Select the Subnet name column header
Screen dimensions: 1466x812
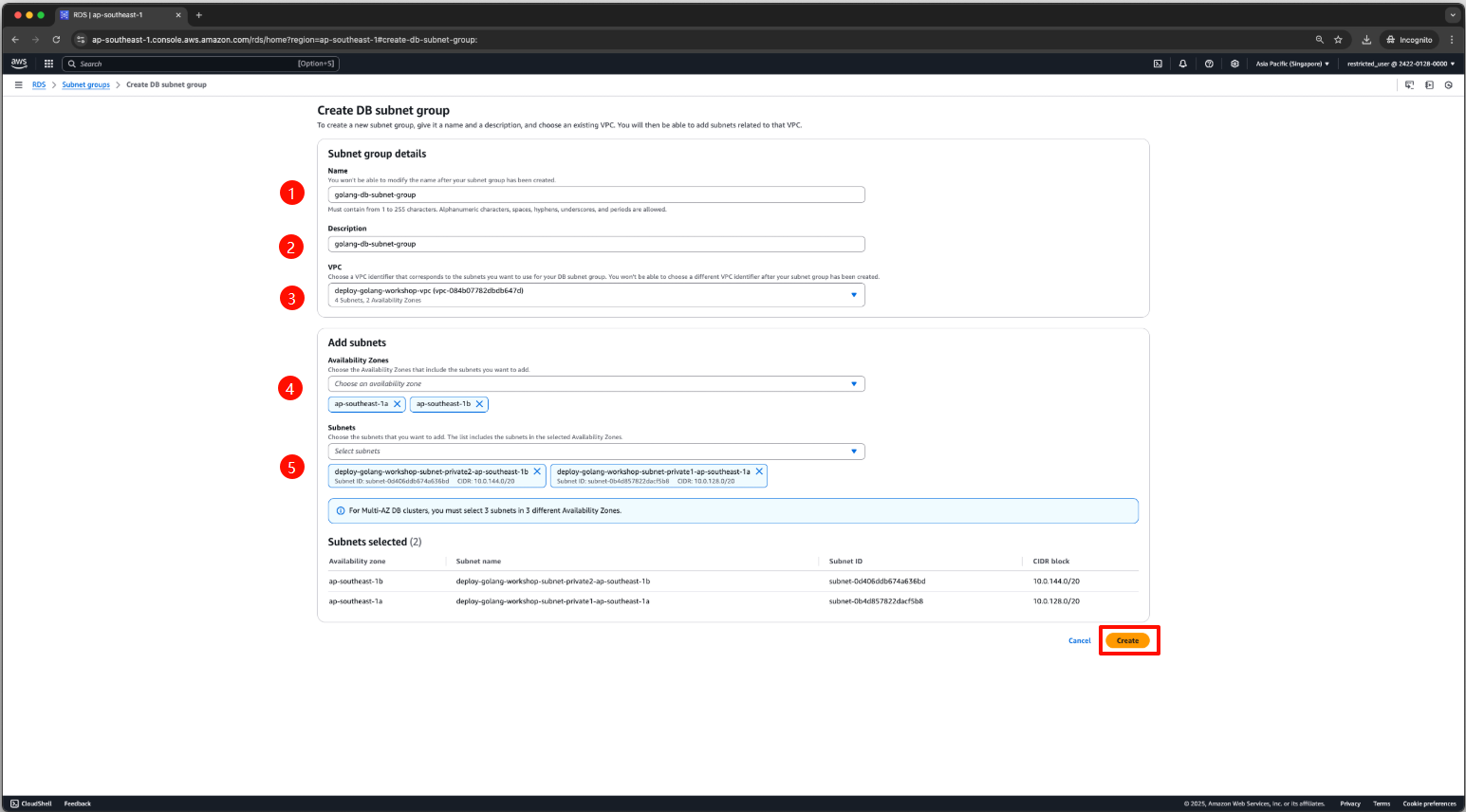click(478, 562)
